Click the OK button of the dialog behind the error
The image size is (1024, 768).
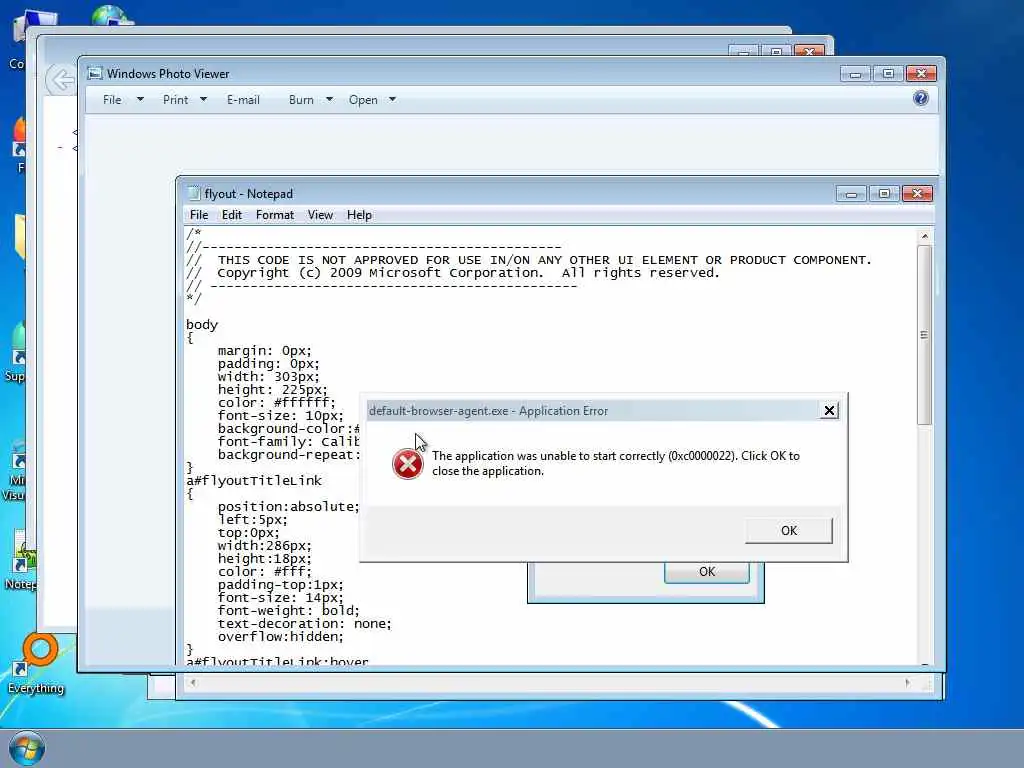pos(707,572)
